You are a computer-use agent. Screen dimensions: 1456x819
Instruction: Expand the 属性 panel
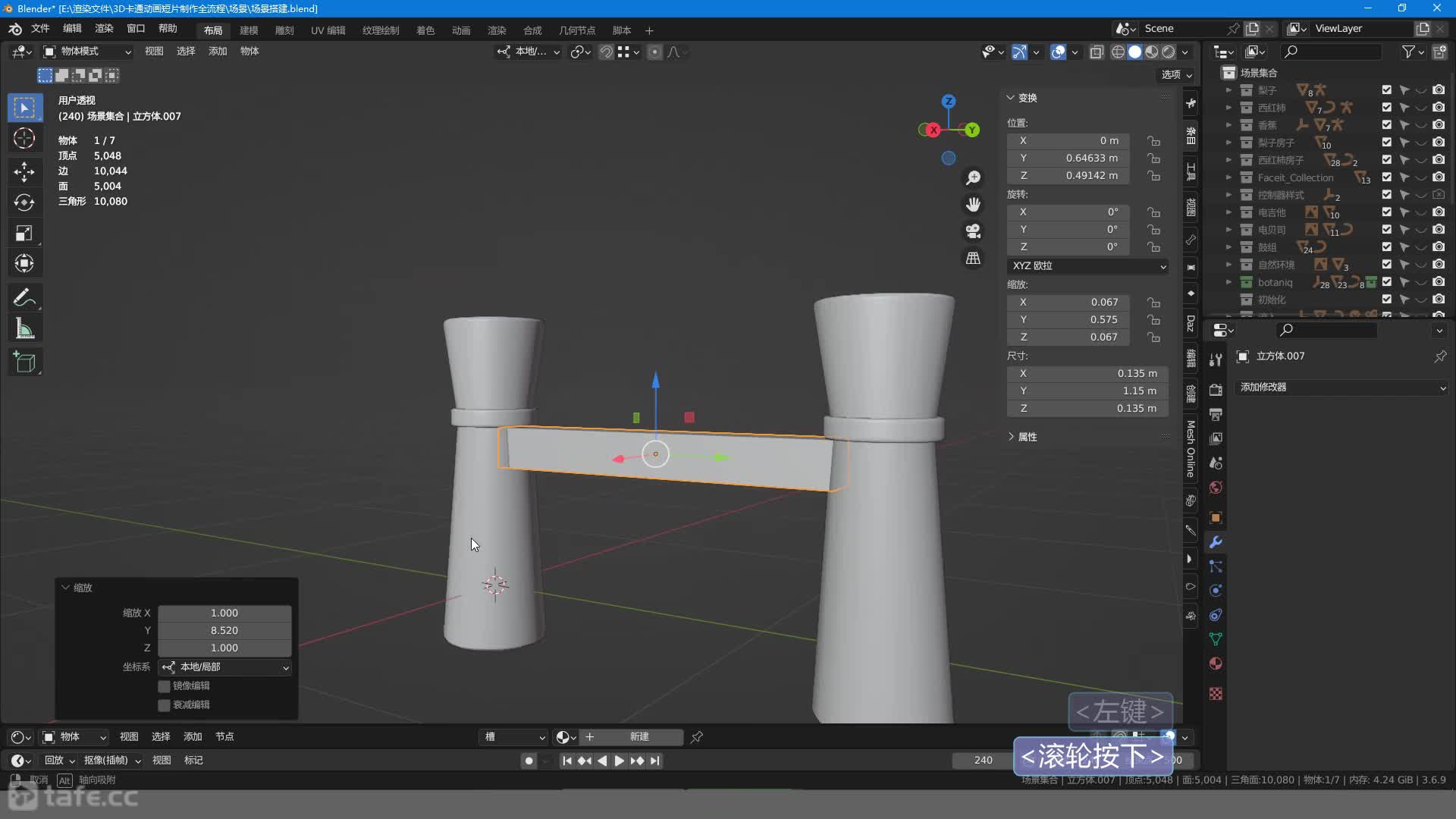tap(1021, 437)
